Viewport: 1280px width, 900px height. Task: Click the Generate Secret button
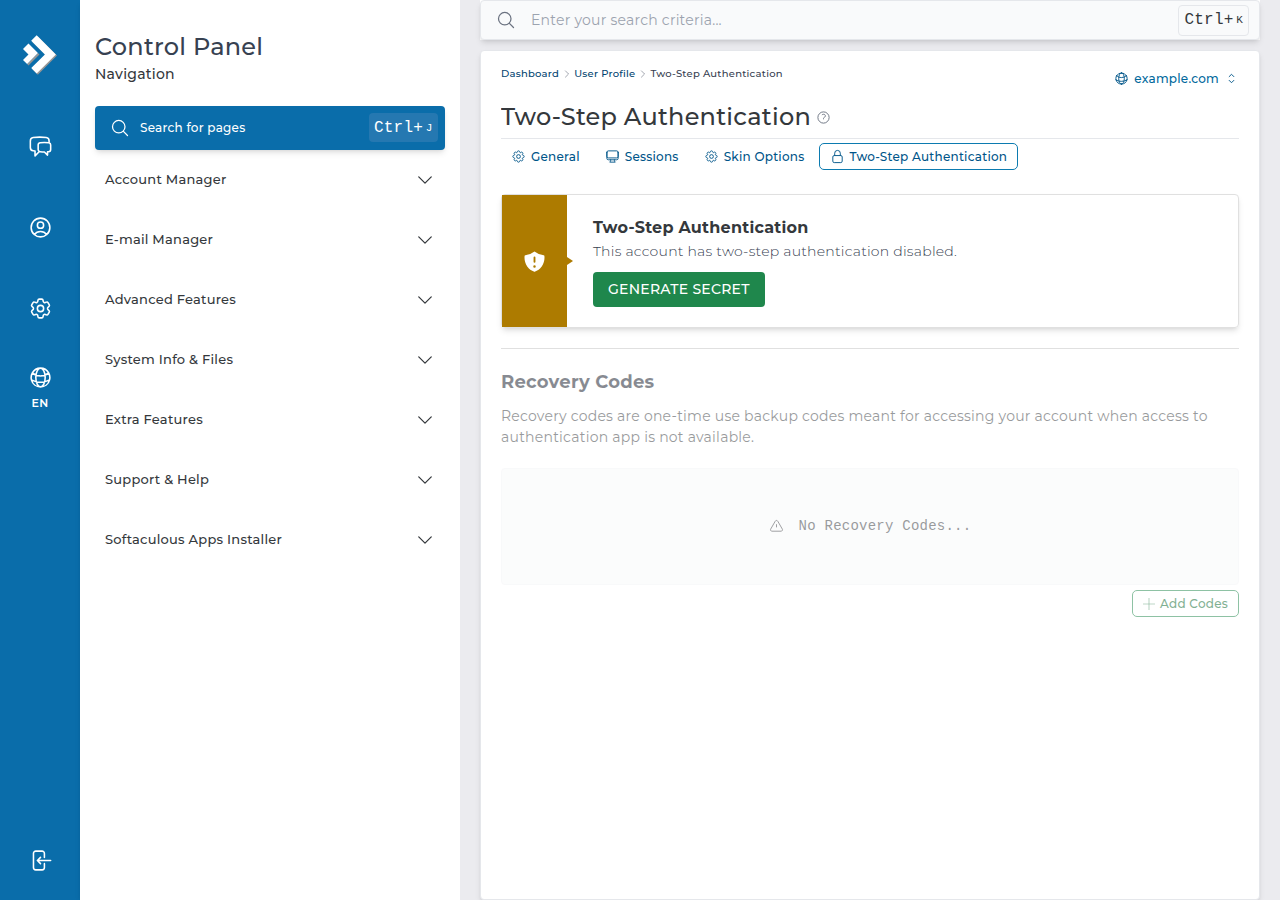(x=679, y=290)
